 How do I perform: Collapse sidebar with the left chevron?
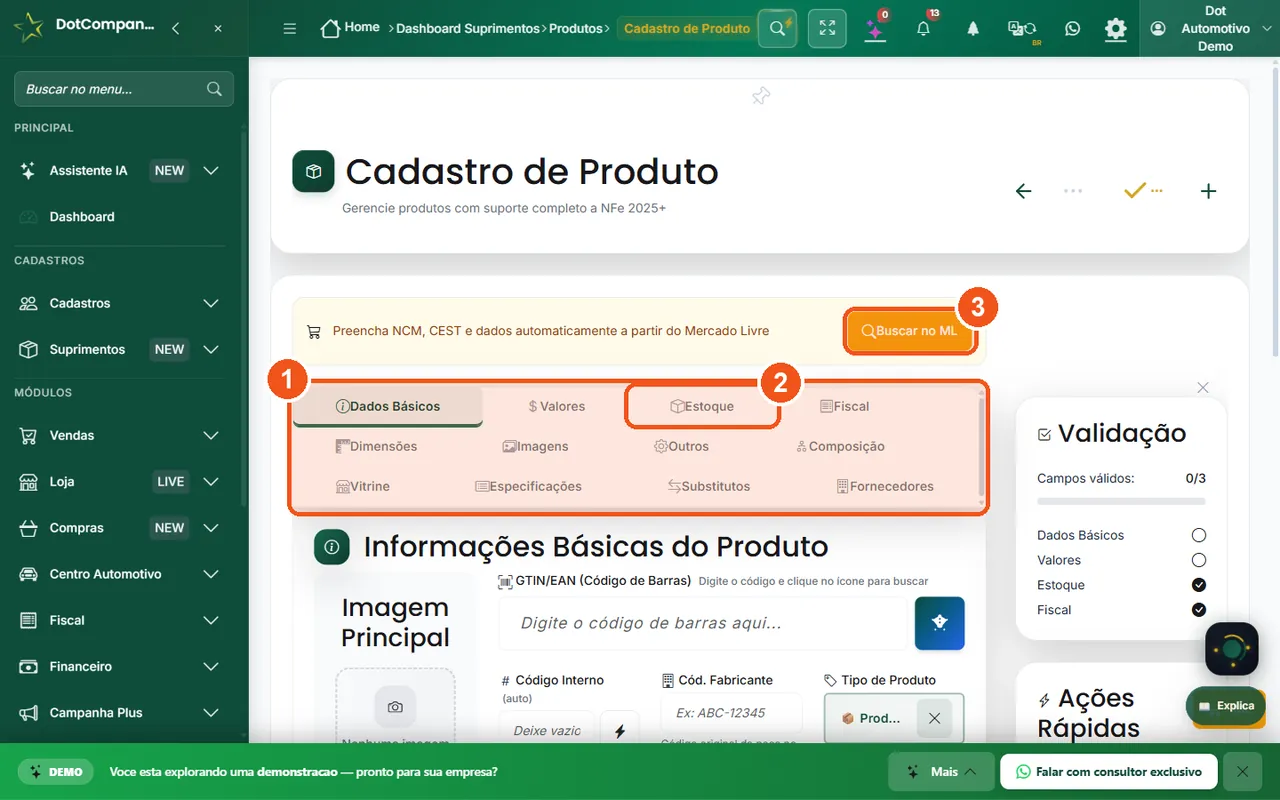coord(176,28)
